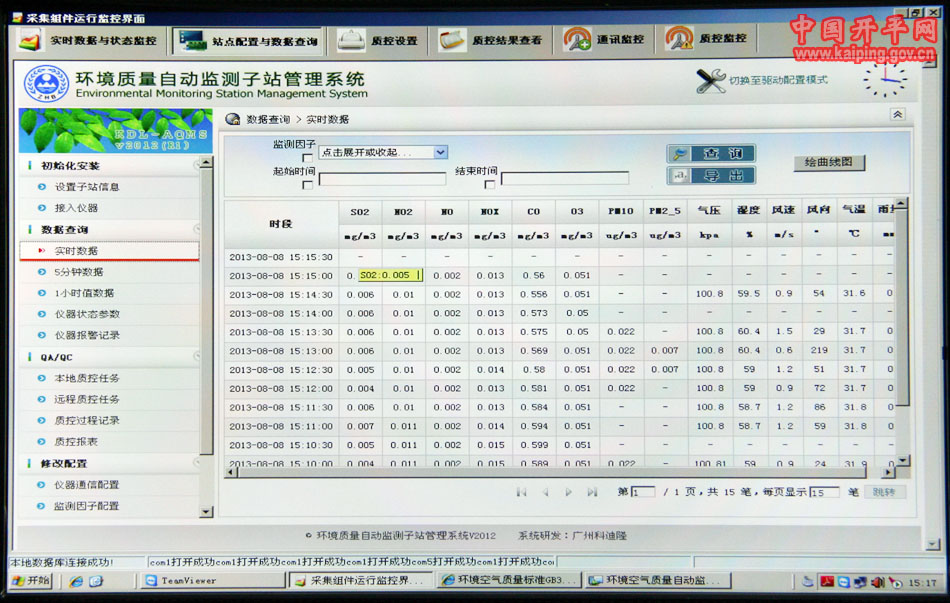Click the 每页显示 rows-per-page input field
This screenshot has height=603, width=950.
click(823, 492)
